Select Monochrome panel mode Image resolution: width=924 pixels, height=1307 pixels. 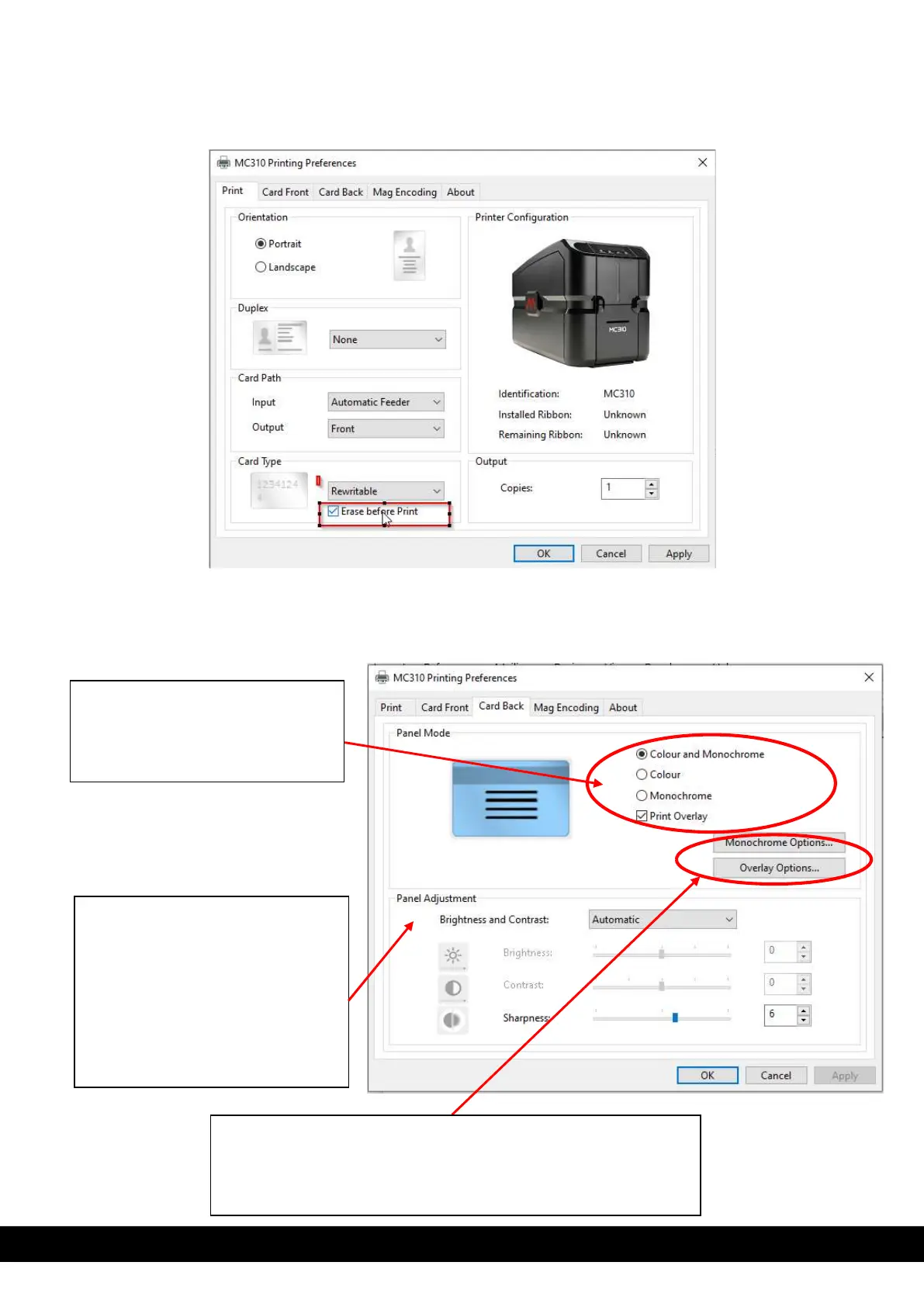click(x=642, y=796)
